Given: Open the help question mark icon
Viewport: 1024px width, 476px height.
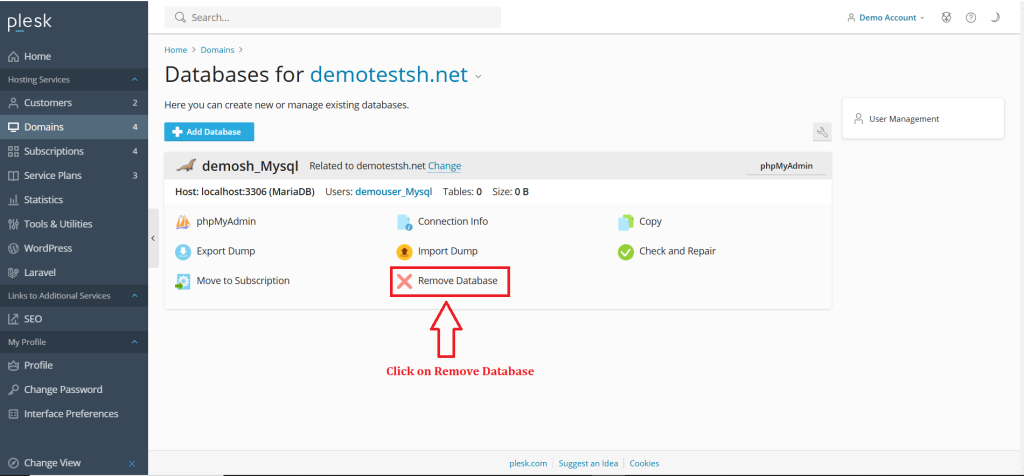Looking at the screenshot, I should 970,18.
